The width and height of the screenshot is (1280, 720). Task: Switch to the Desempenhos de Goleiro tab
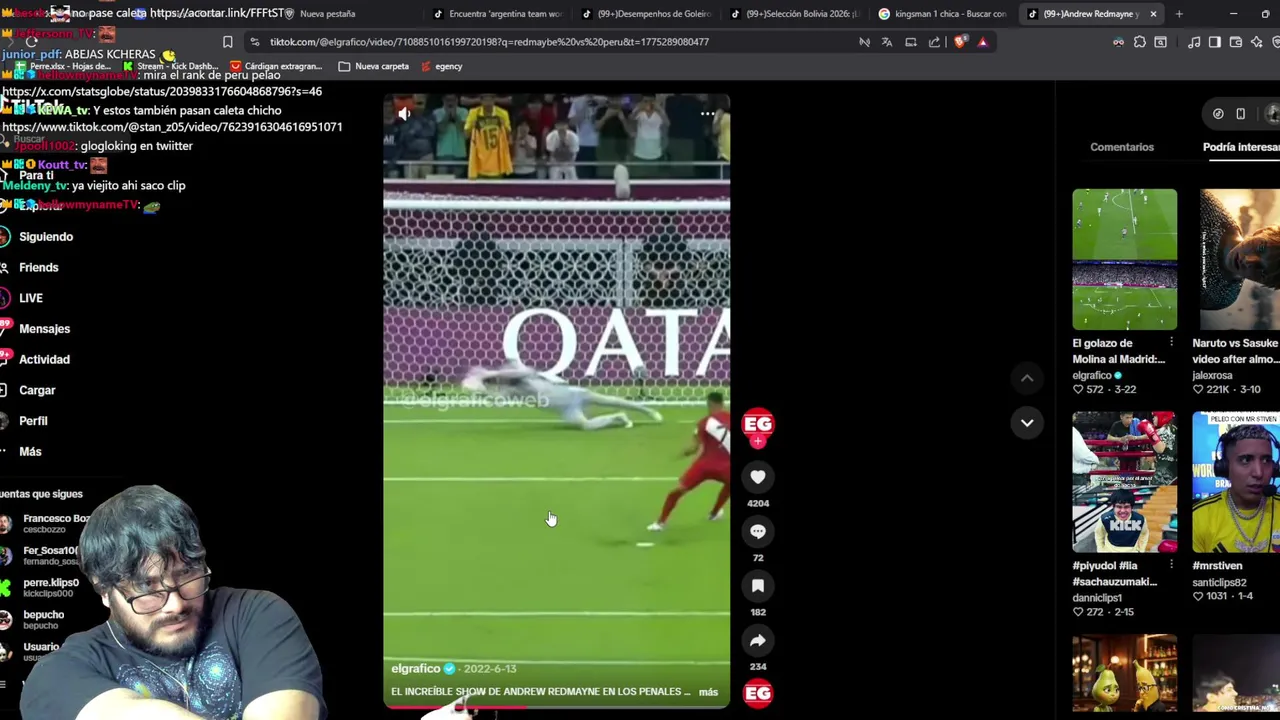[x=646, y=14]
